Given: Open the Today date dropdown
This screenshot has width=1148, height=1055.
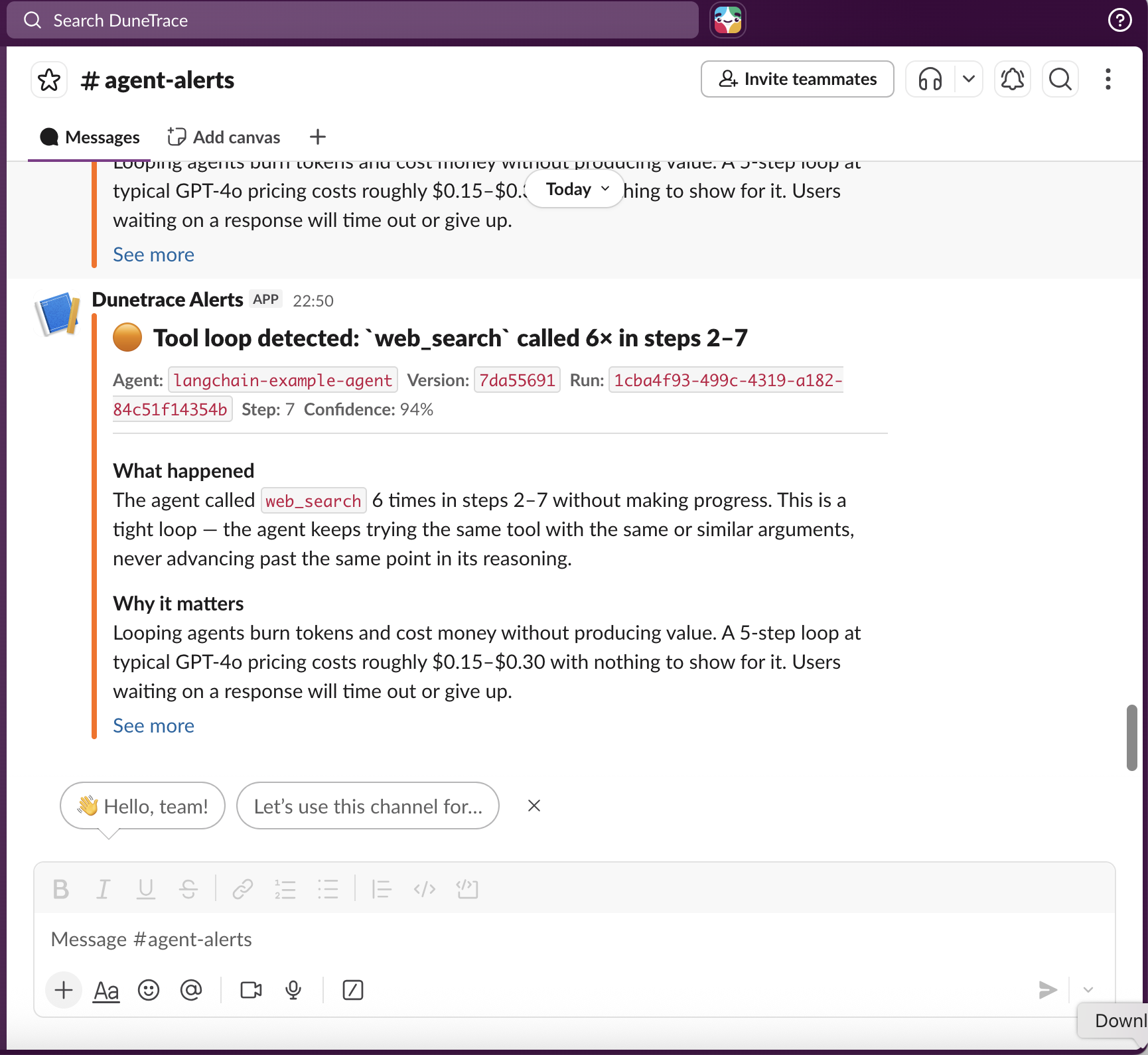Looking at the screenshot, I should pyautogui.click(x=575, y=190).
